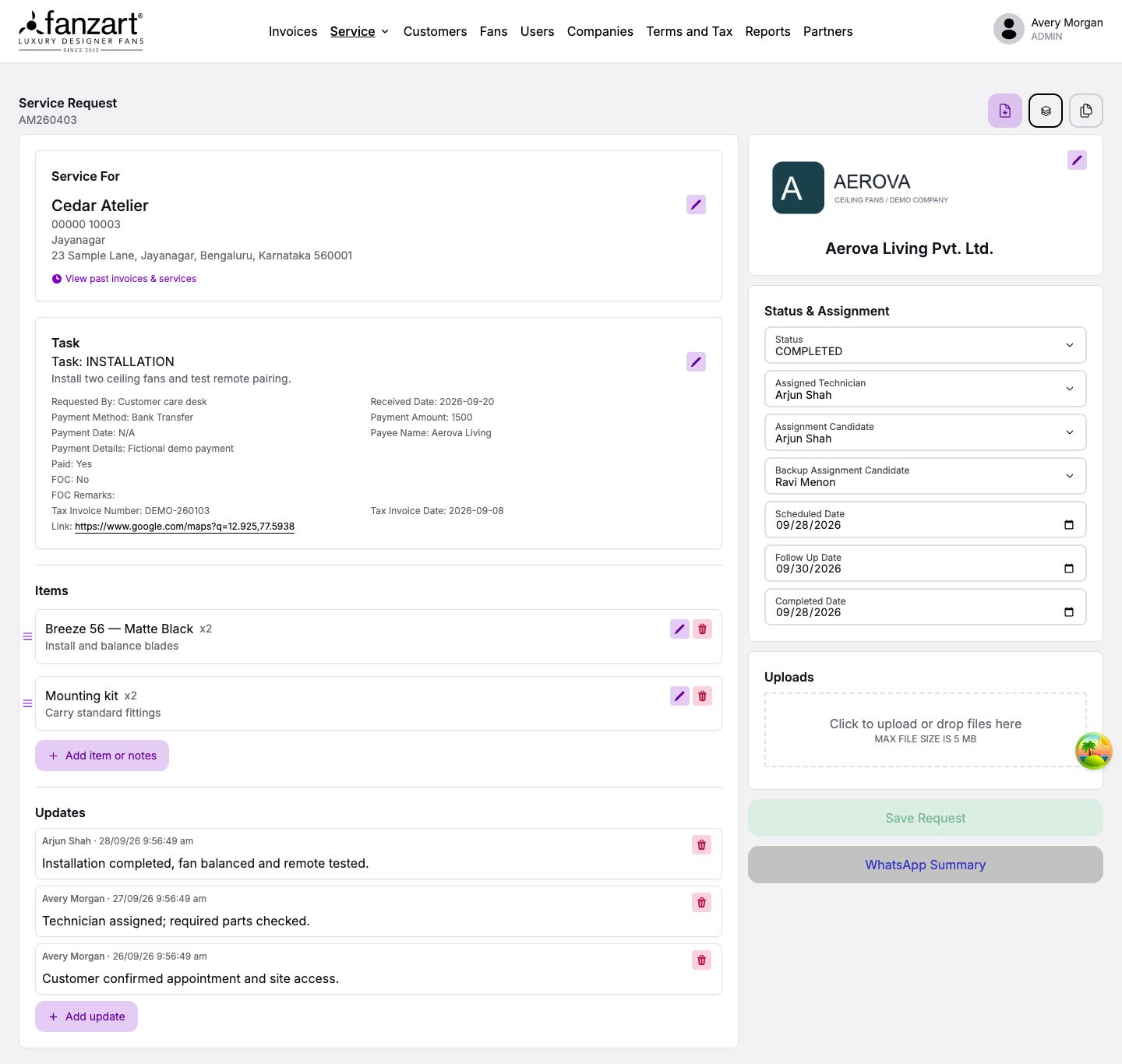This screenshot has height=1064, width=1122.
Task: Navigate to Reports
Action: pos(767,31)
